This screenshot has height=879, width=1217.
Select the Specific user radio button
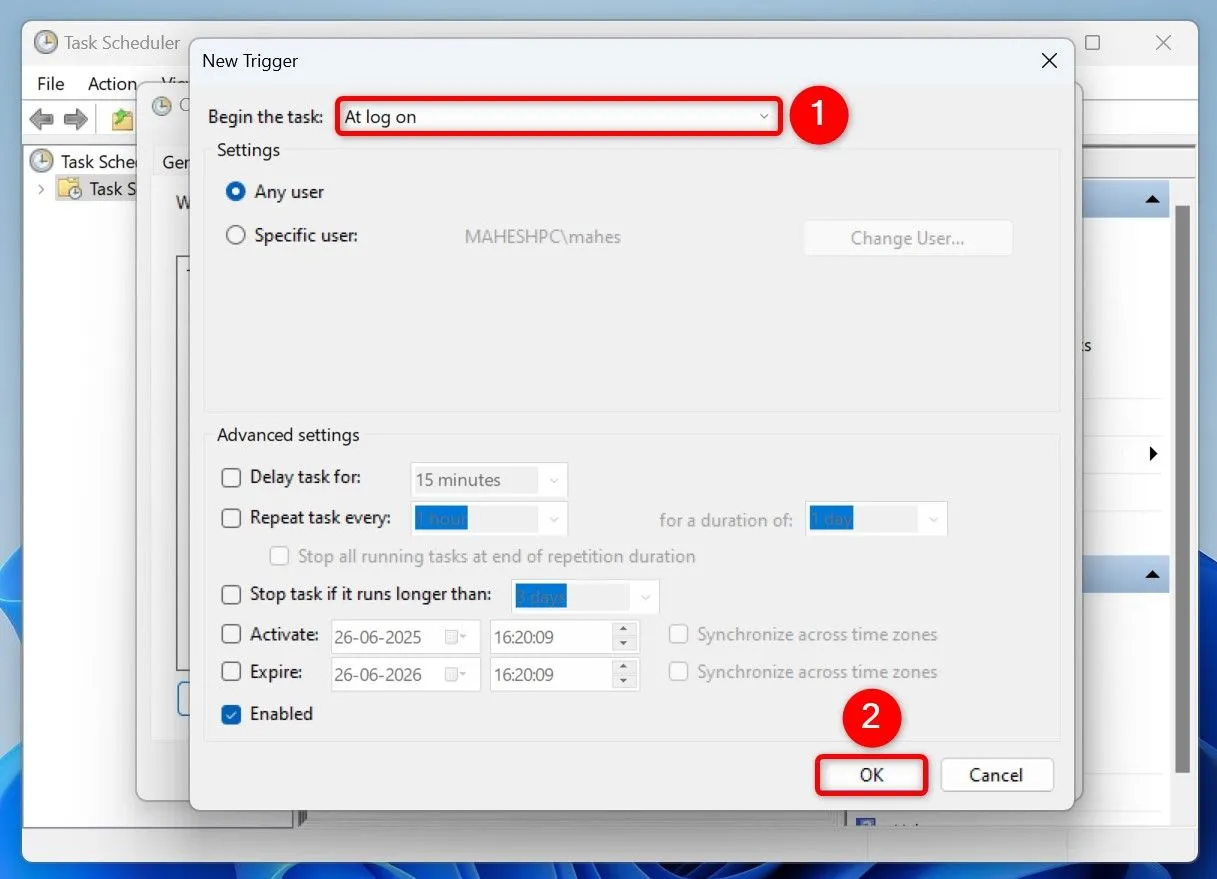(x=236, y=236)
